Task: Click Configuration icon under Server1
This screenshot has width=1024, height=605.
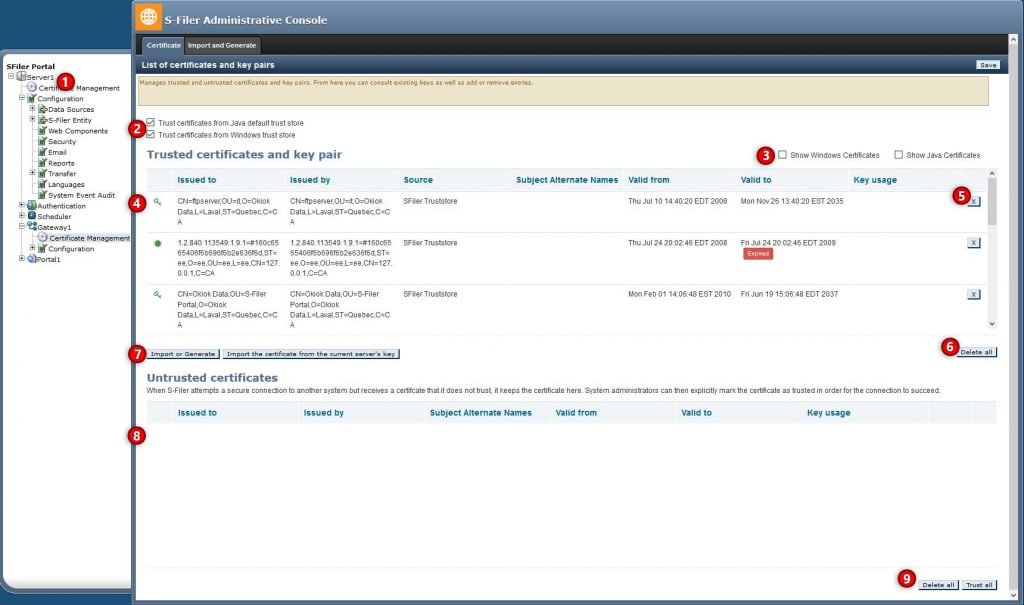Action: click(x=31, y=98)
